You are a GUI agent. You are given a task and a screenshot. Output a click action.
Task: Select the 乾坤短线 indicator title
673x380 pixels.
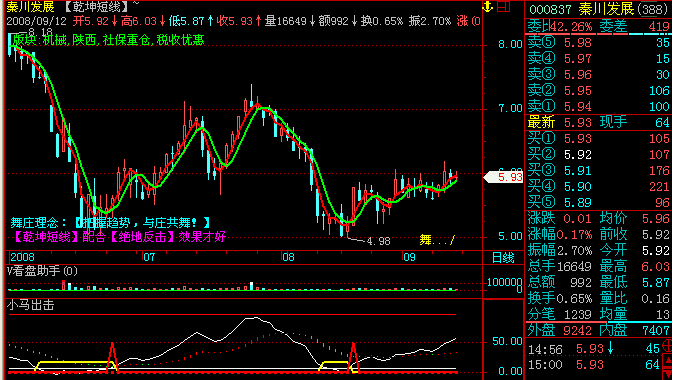(97, 6)
